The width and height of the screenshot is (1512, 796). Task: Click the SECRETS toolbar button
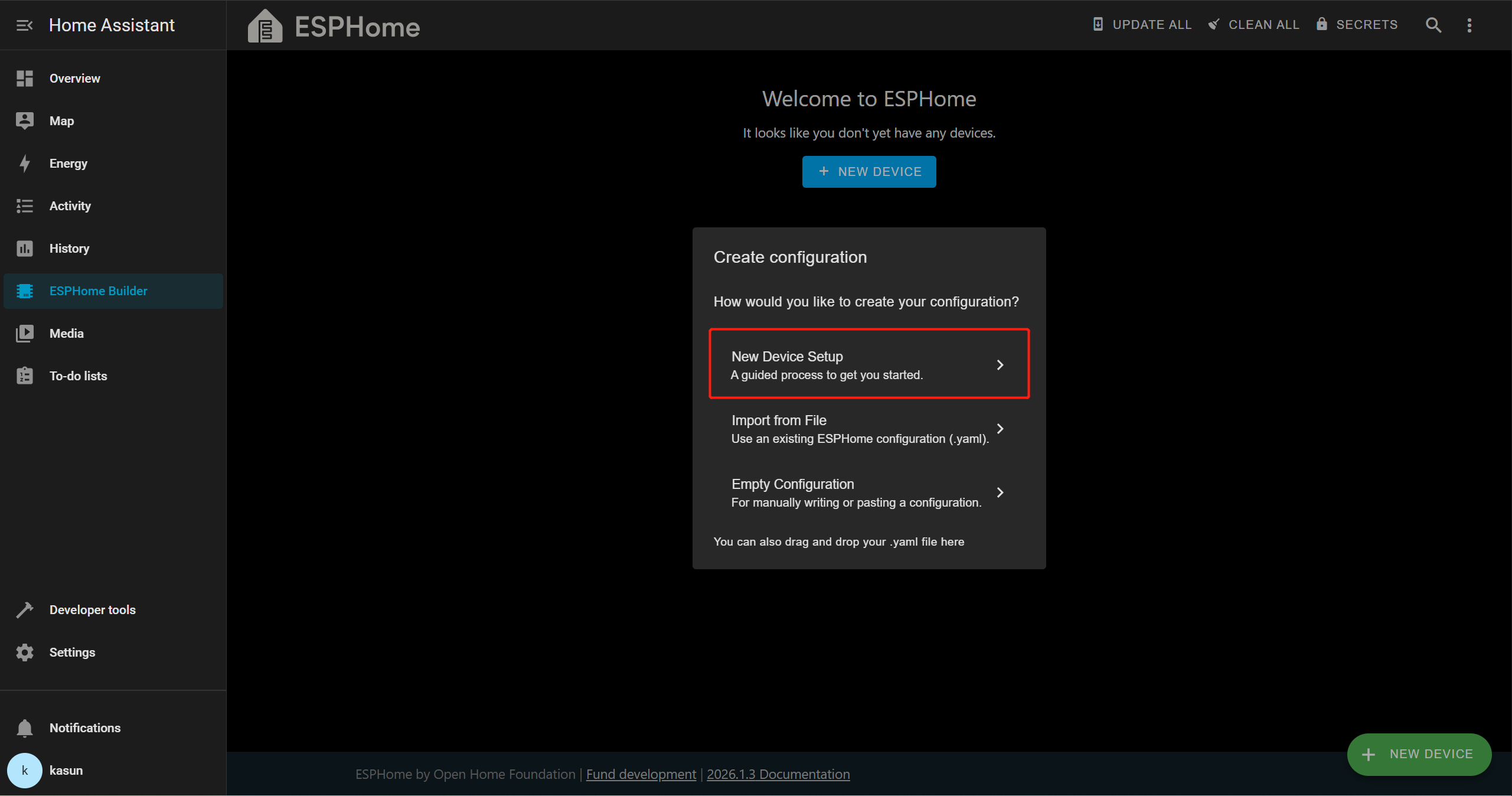pos(1357,25)
